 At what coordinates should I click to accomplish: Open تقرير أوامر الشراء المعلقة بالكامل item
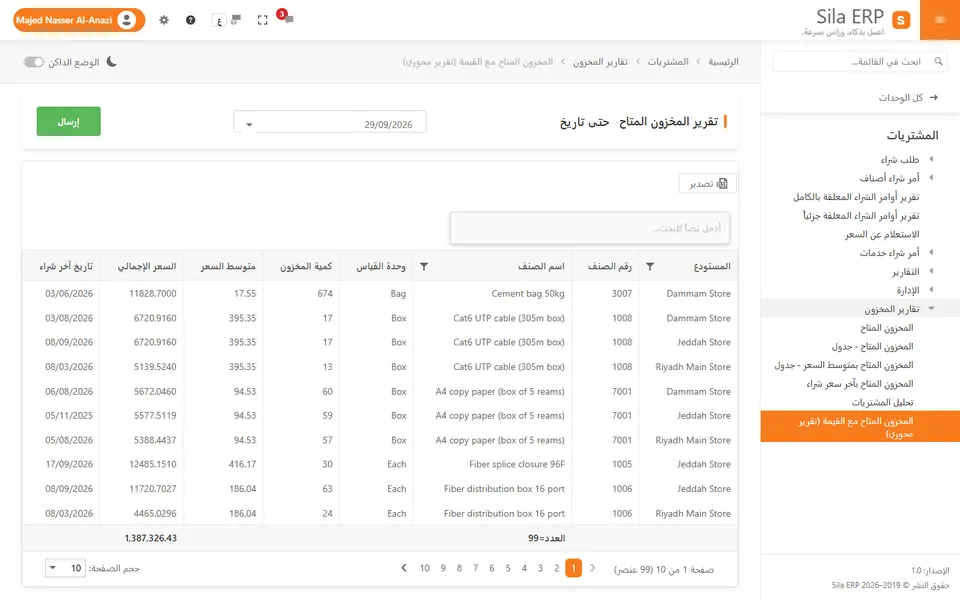tap(856, 197)
